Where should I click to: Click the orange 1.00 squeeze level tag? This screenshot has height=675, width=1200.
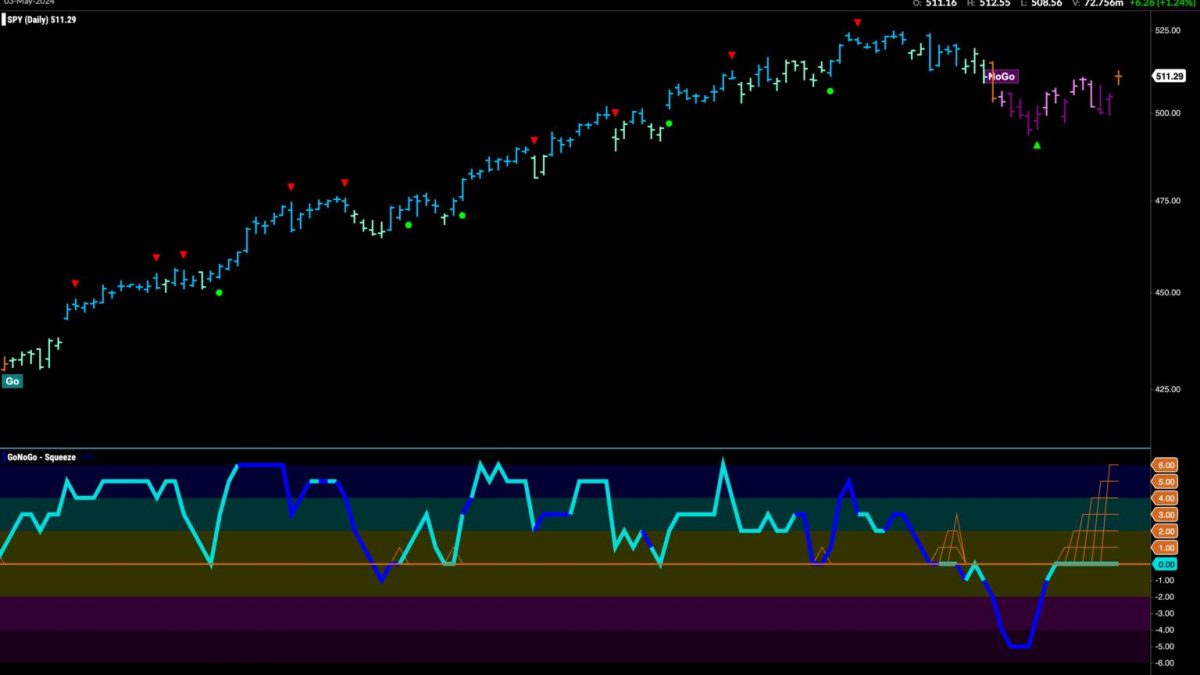pos(1166,548)
